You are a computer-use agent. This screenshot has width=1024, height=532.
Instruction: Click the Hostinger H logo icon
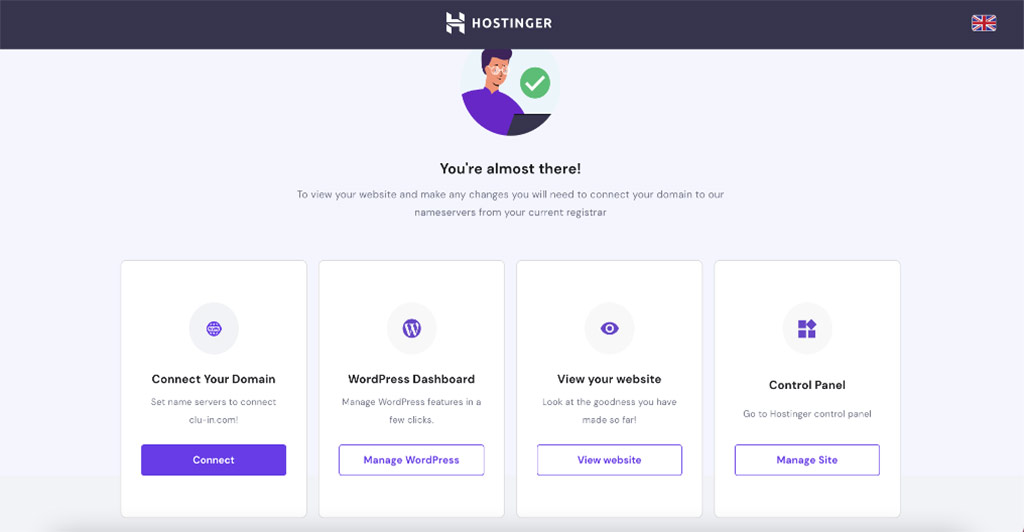point(456,23)
